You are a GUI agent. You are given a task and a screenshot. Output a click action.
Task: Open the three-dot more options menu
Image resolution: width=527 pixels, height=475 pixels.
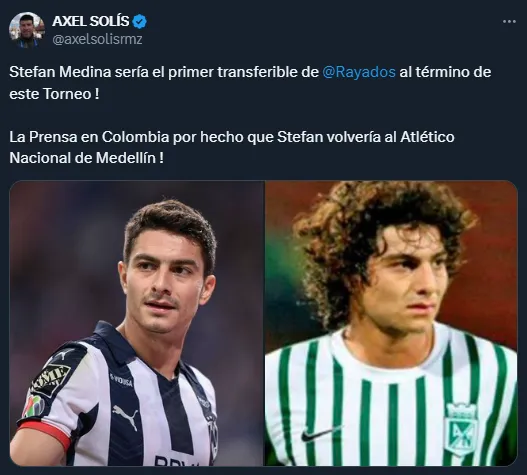pyautogui.click(x=509, y=22)
